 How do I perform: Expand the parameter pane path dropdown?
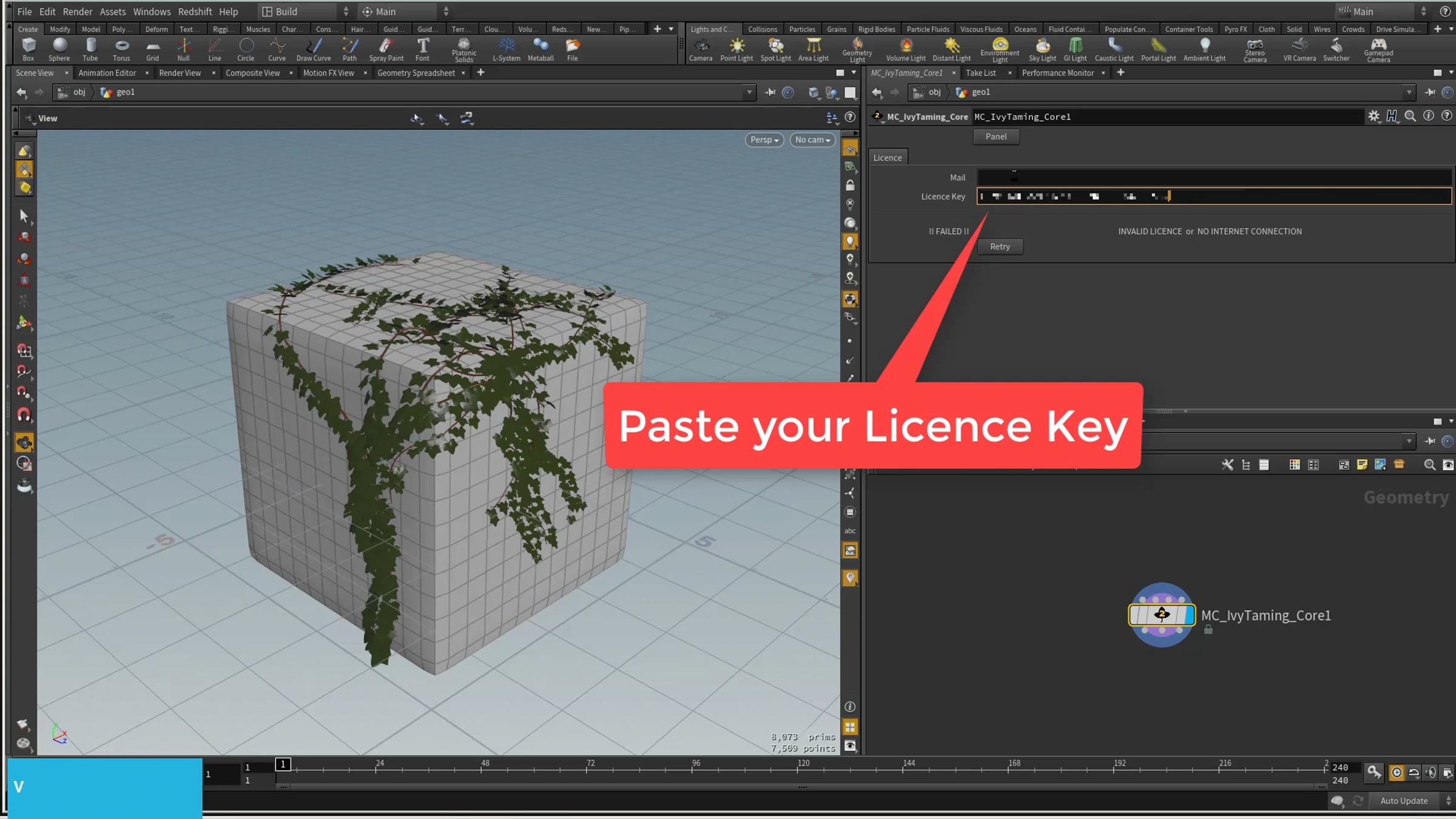click(x=1409, y=92)
